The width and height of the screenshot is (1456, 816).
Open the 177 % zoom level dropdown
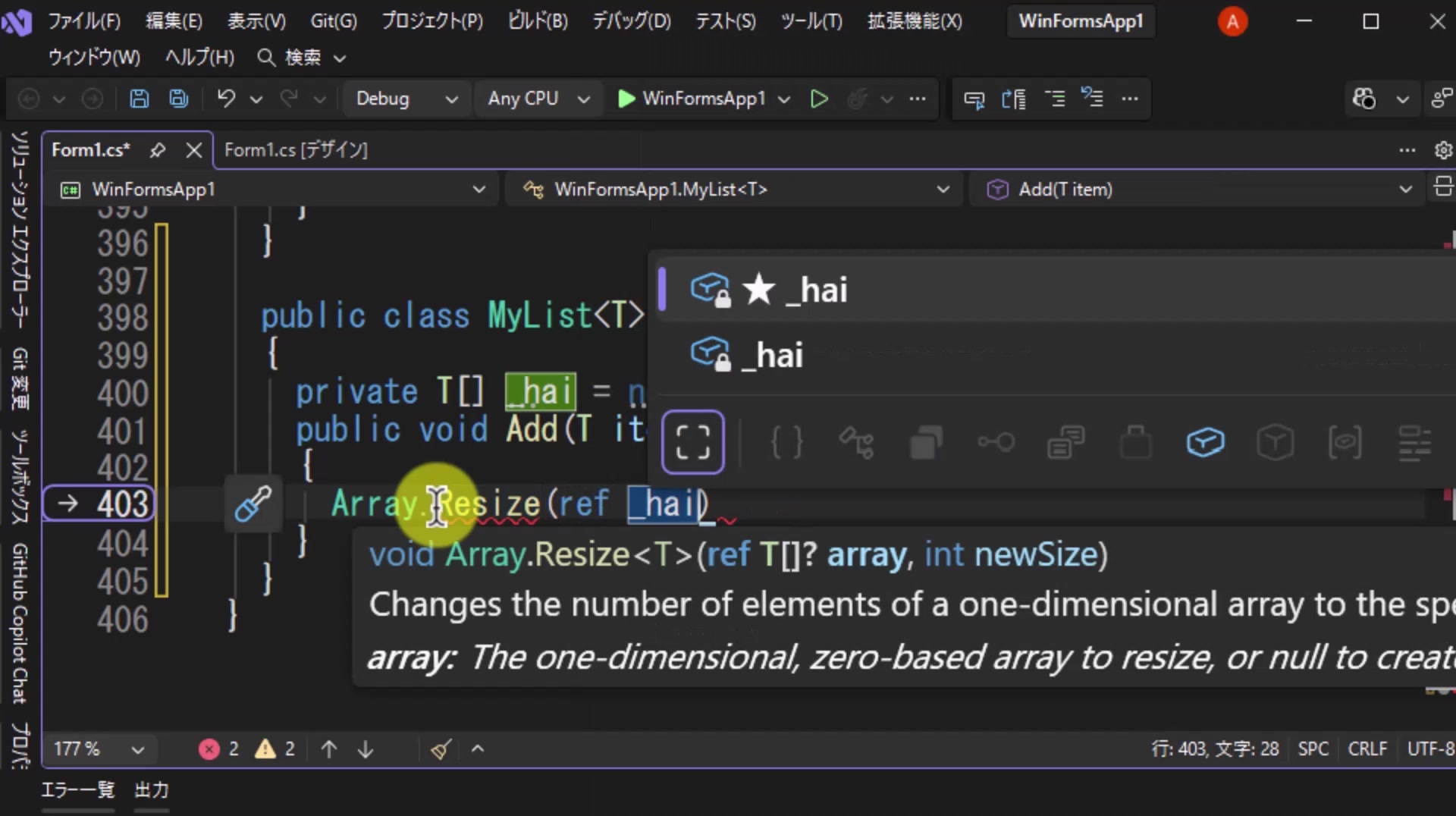(x=99, y=749)
